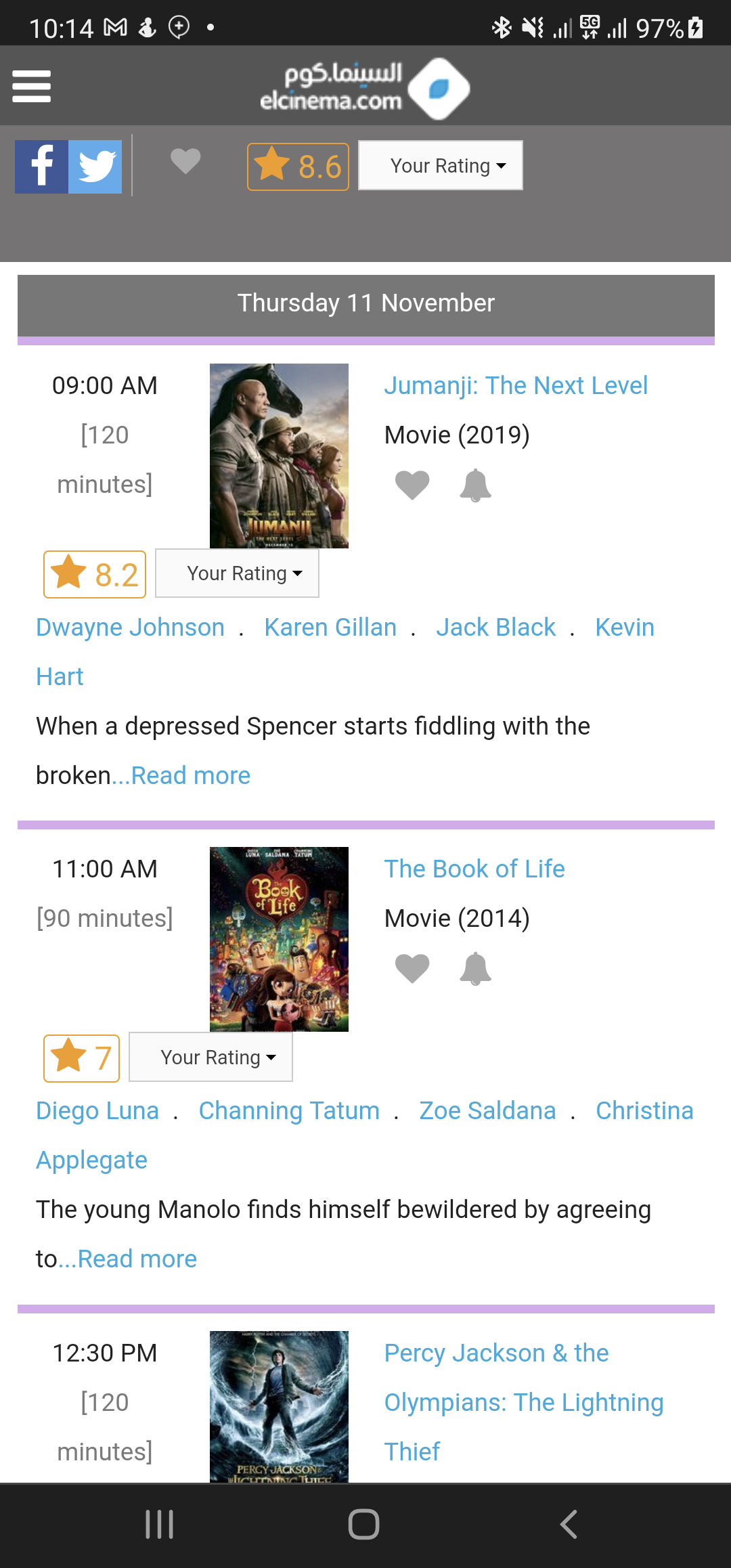Open the Your Rating dropdown for The Book of Life
Screen dimensions: 731x1568
(211, 1057)
